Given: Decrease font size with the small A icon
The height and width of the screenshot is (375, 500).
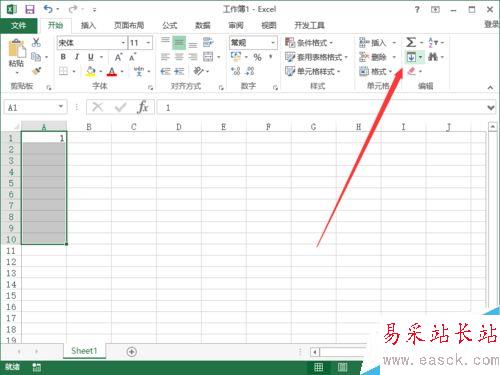Looking at the screenshot, I should click(x=133, y=57).
